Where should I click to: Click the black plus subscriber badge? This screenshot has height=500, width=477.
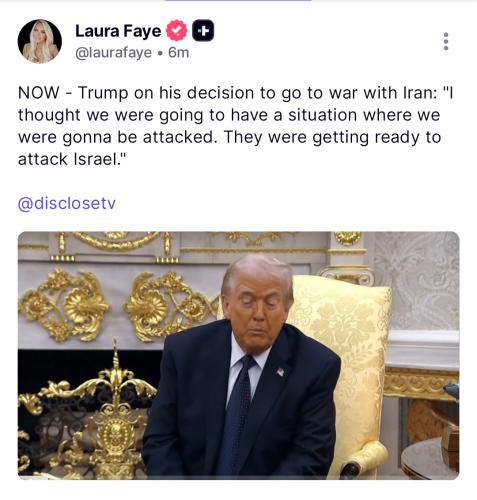tap(203, 31)
